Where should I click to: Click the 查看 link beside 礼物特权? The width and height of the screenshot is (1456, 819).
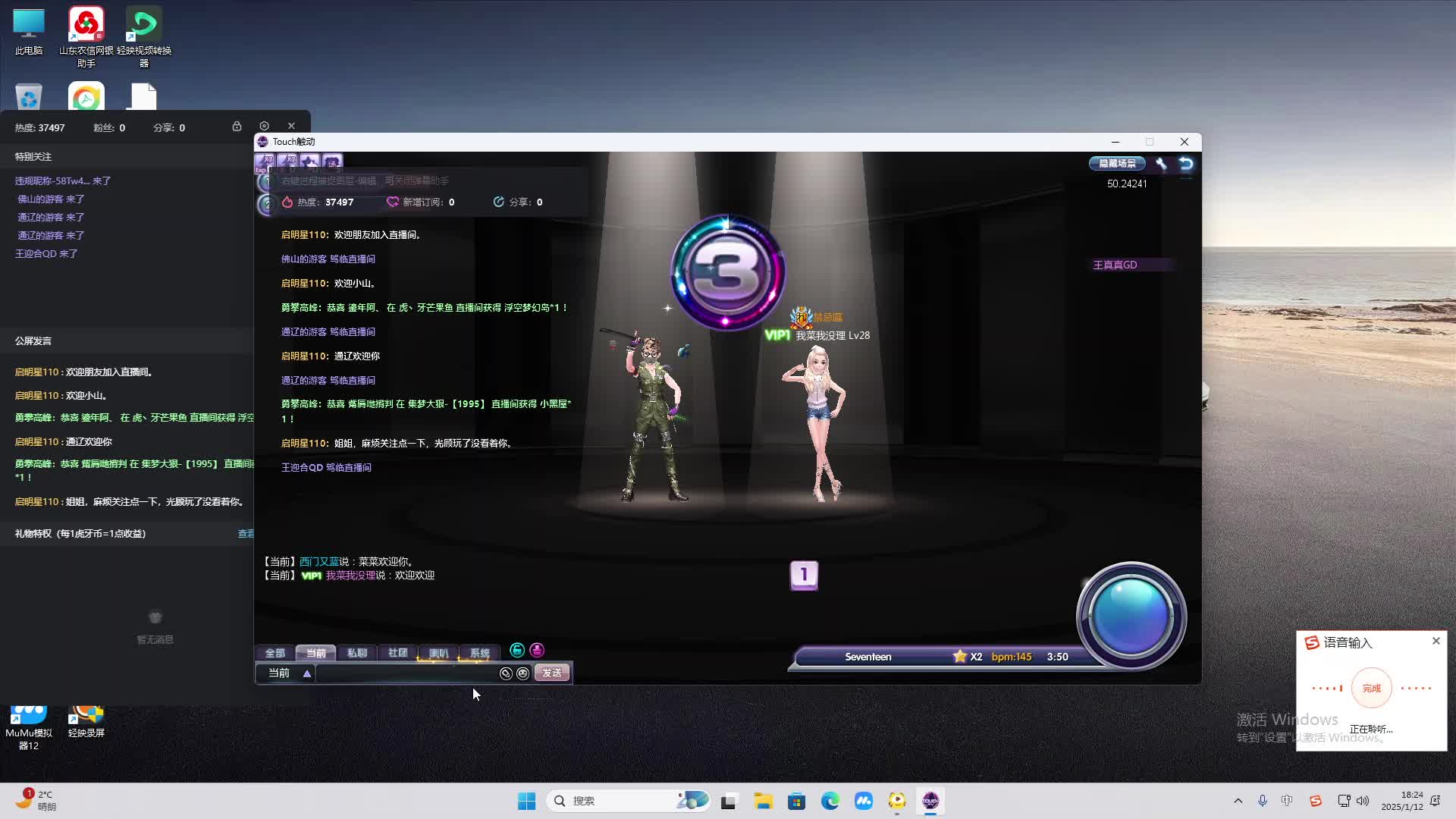click(x=246, y=534)
